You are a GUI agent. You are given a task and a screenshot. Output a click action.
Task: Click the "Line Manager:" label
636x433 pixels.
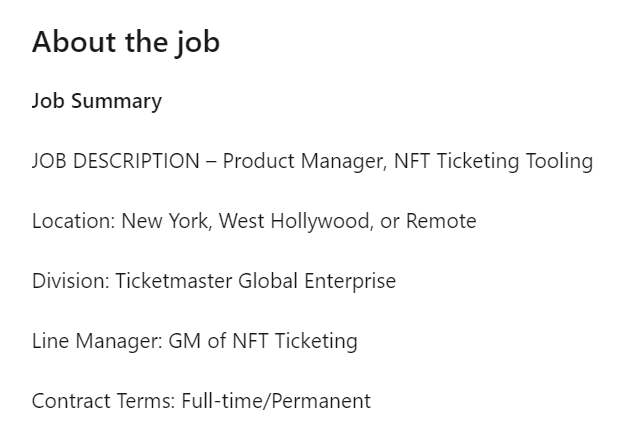pos(93,341)
